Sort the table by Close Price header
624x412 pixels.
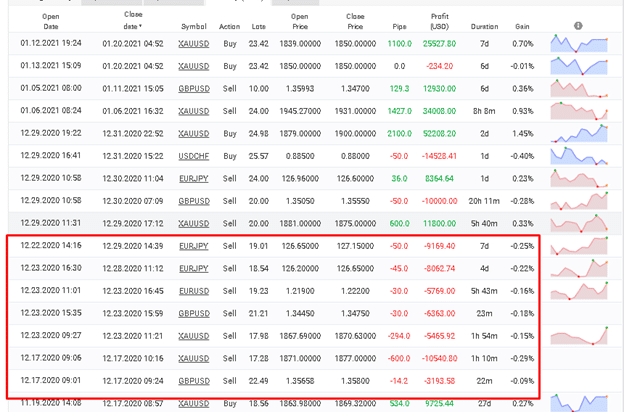pyautogui.click(x=355, y=21)
